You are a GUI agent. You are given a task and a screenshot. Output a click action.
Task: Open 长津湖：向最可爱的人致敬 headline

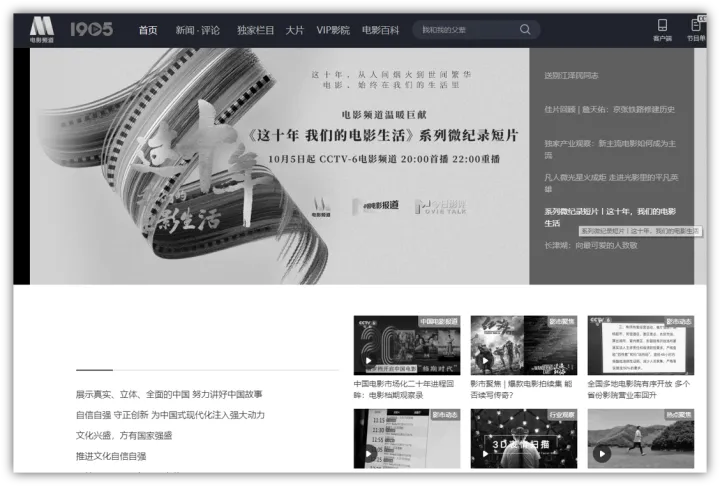point(591,245)
